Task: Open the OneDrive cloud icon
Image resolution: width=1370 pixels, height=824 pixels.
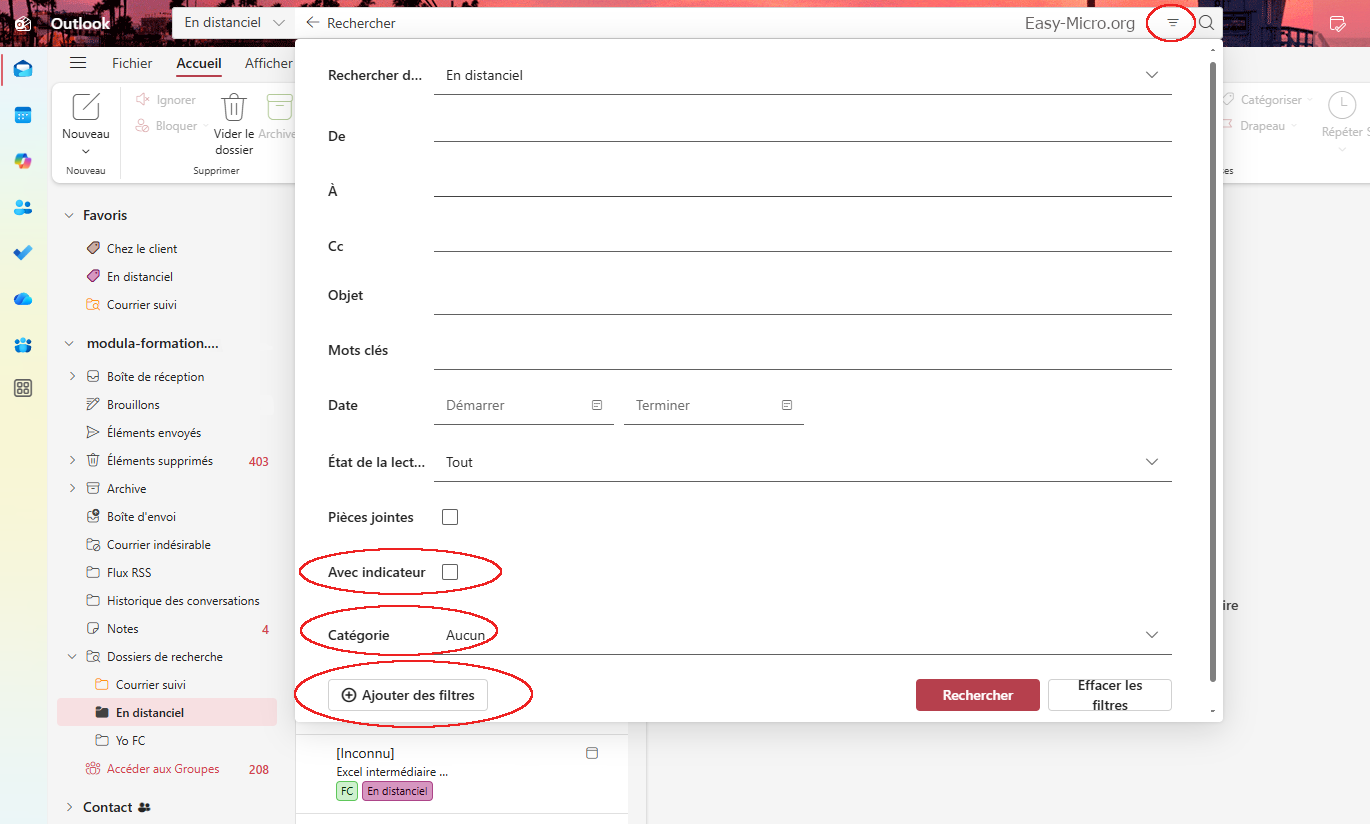Action: (x=23, y=299)
